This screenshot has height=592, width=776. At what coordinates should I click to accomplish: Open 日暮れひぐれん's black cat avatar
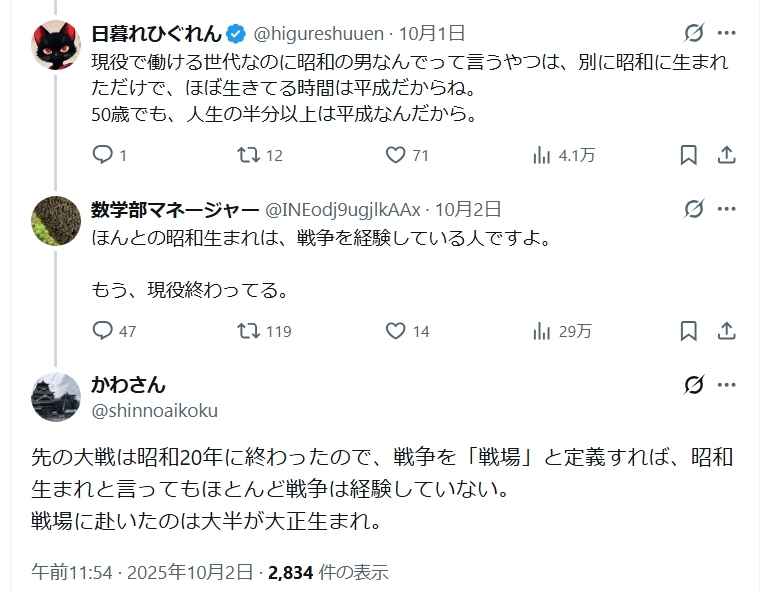[x=57, y=44]
